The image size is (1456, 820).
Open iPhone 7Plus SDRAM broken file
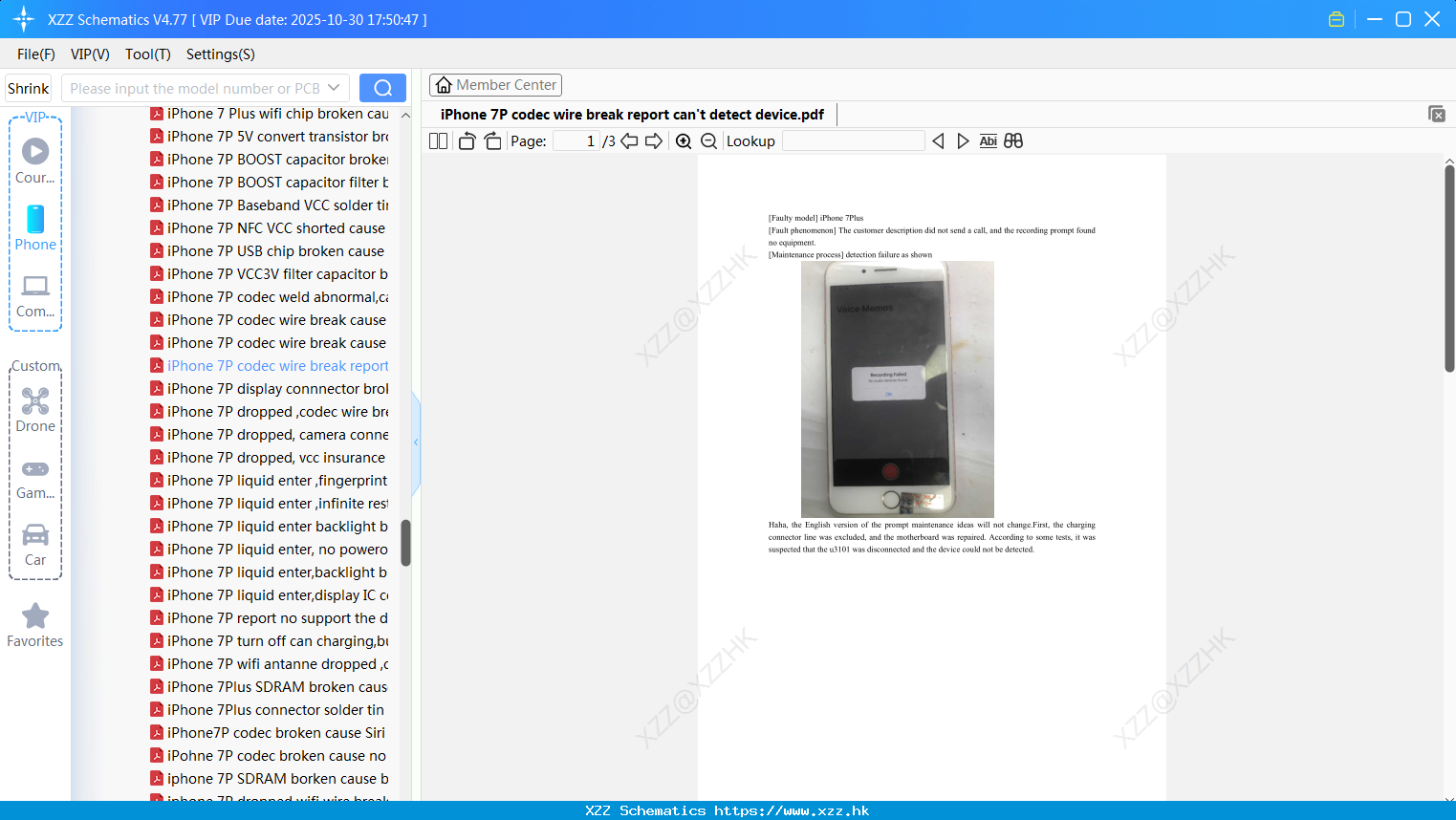tap(270, 687)
